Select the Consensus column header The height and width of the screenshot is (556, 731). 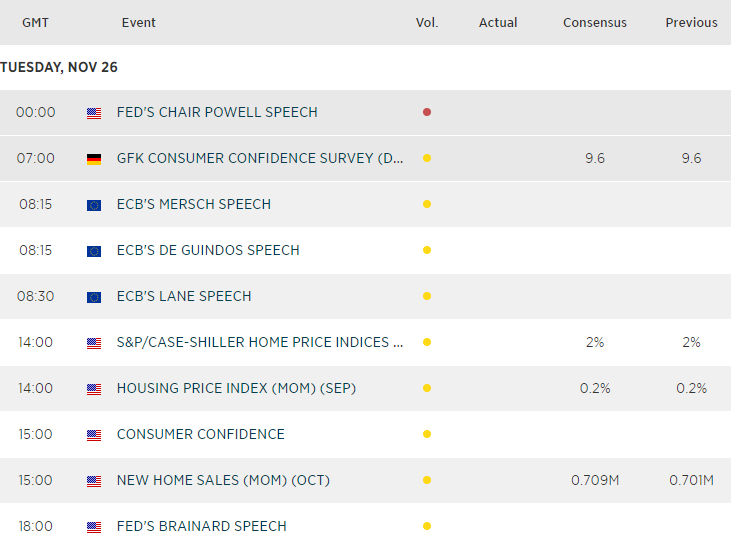tap(595, 22)
